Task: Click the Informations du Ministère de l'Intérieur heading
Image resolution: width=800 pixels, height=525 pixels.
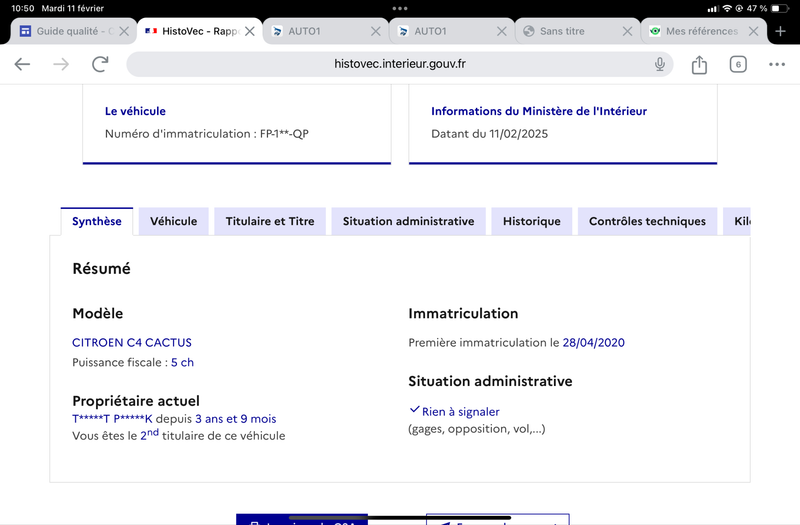Action: point(539,111)
